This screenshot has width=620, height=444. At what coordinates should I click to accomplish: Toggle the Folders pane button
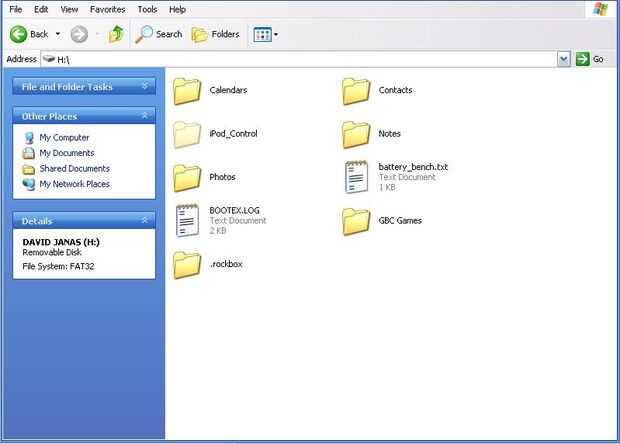click(215, 34)
